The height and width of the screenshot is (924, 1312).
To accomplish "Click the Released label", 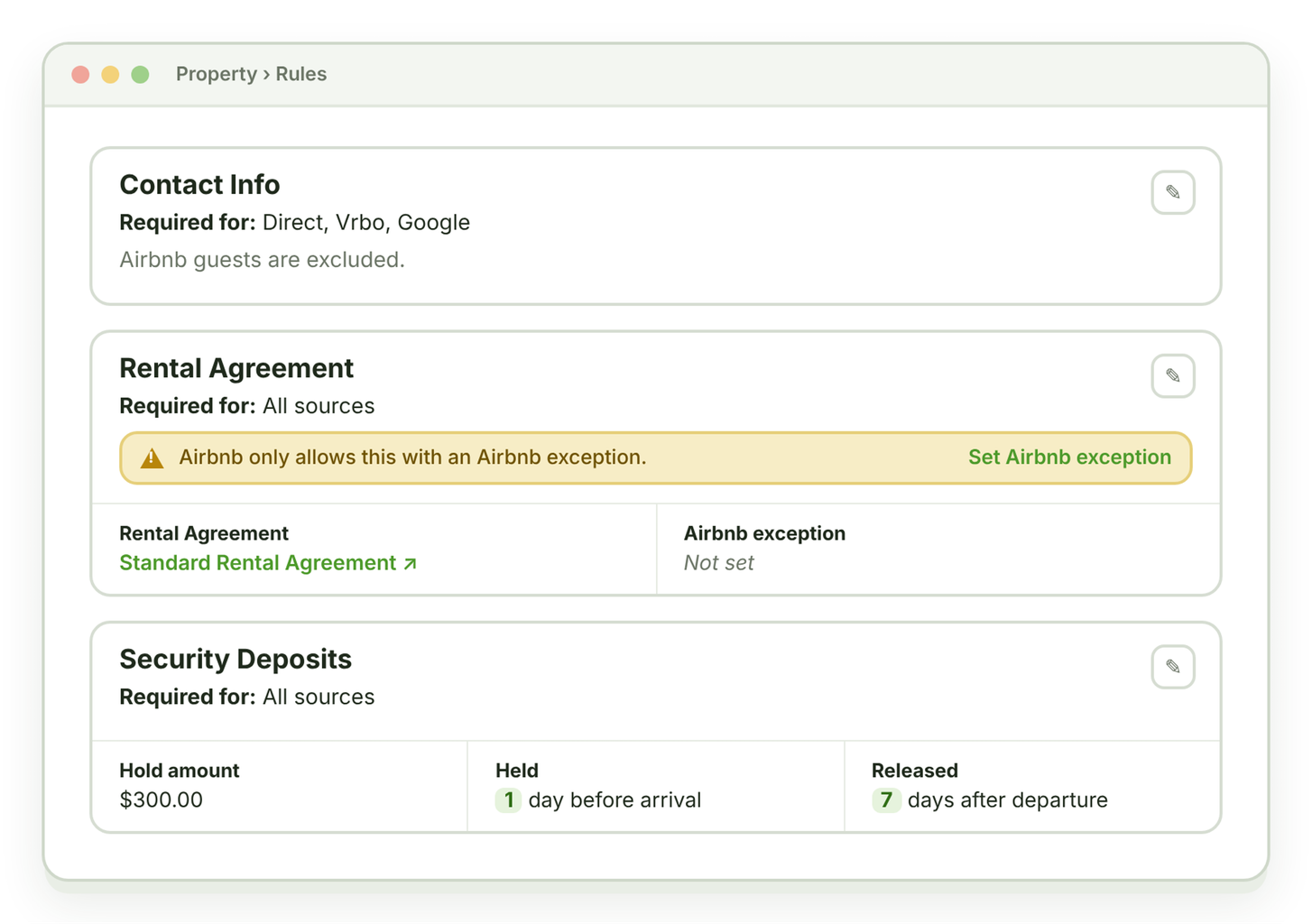I will pyautogui.click(x=914, y=771).
